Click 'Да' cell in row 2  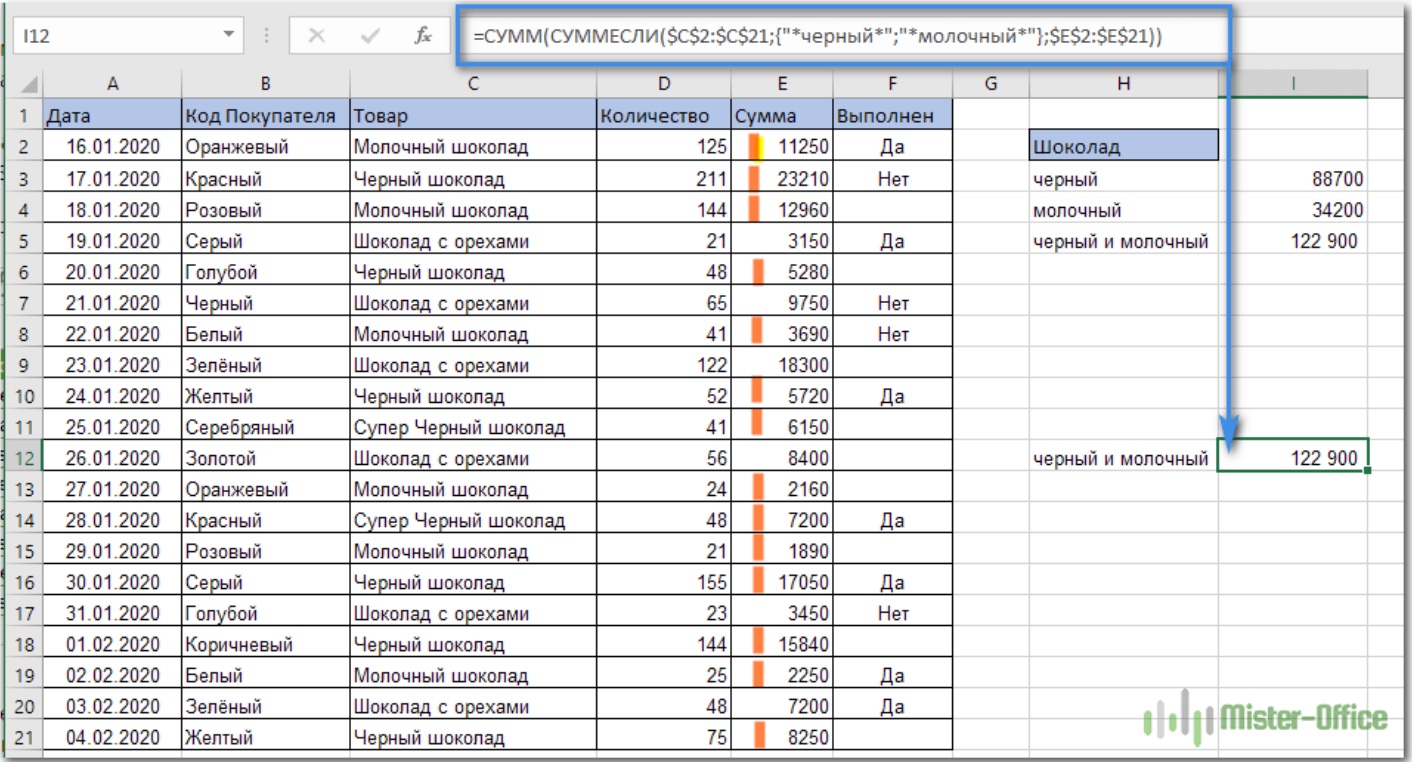click(892, 147)
